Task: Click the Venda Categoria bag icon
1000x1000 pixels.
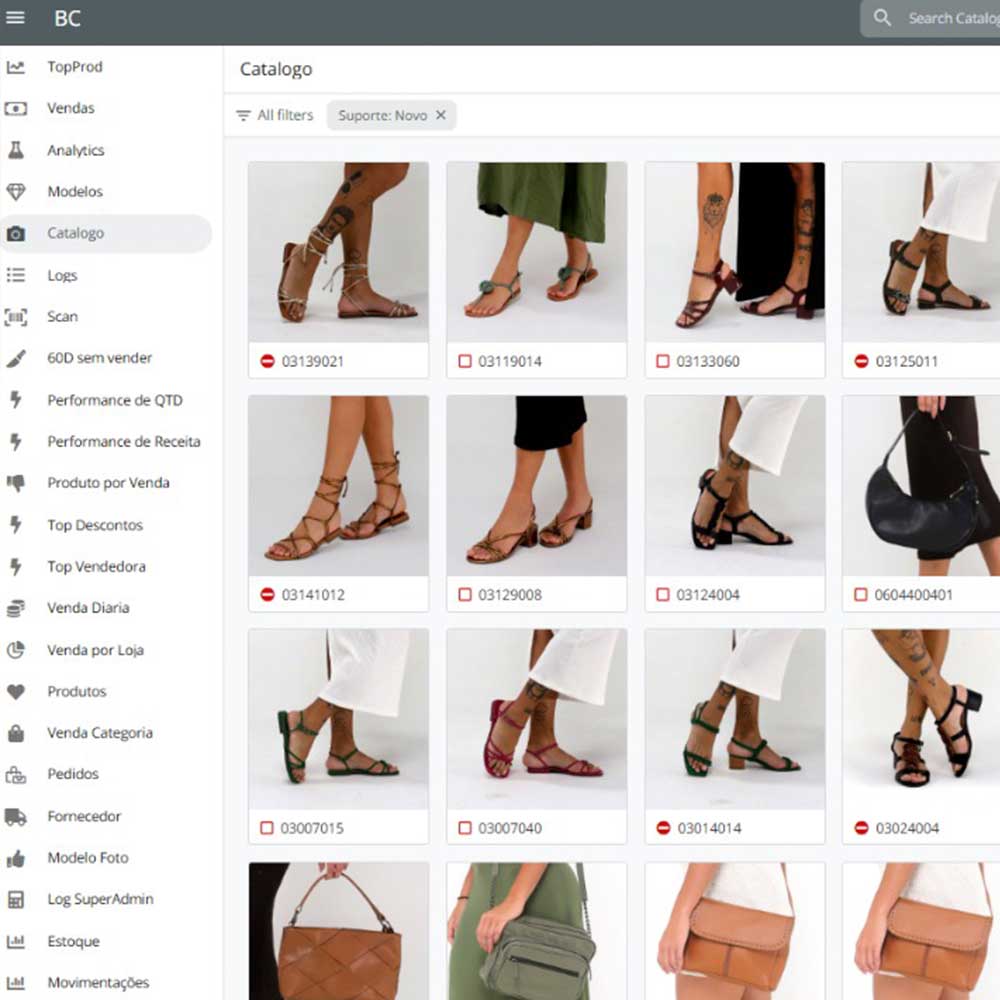Action: point(16,733)
